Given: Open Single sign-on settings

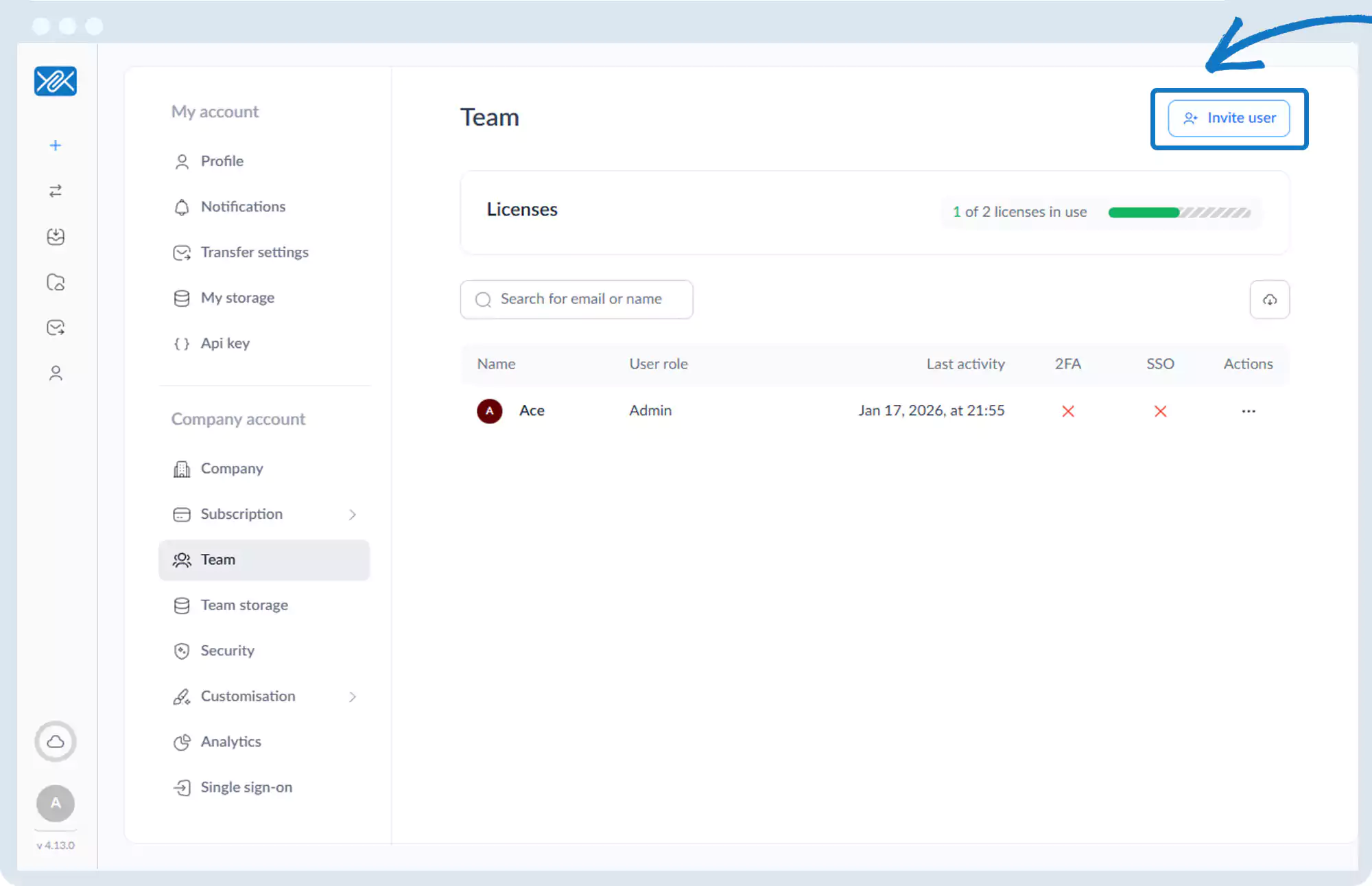Looking at the screenshot, I should [246, 787].
